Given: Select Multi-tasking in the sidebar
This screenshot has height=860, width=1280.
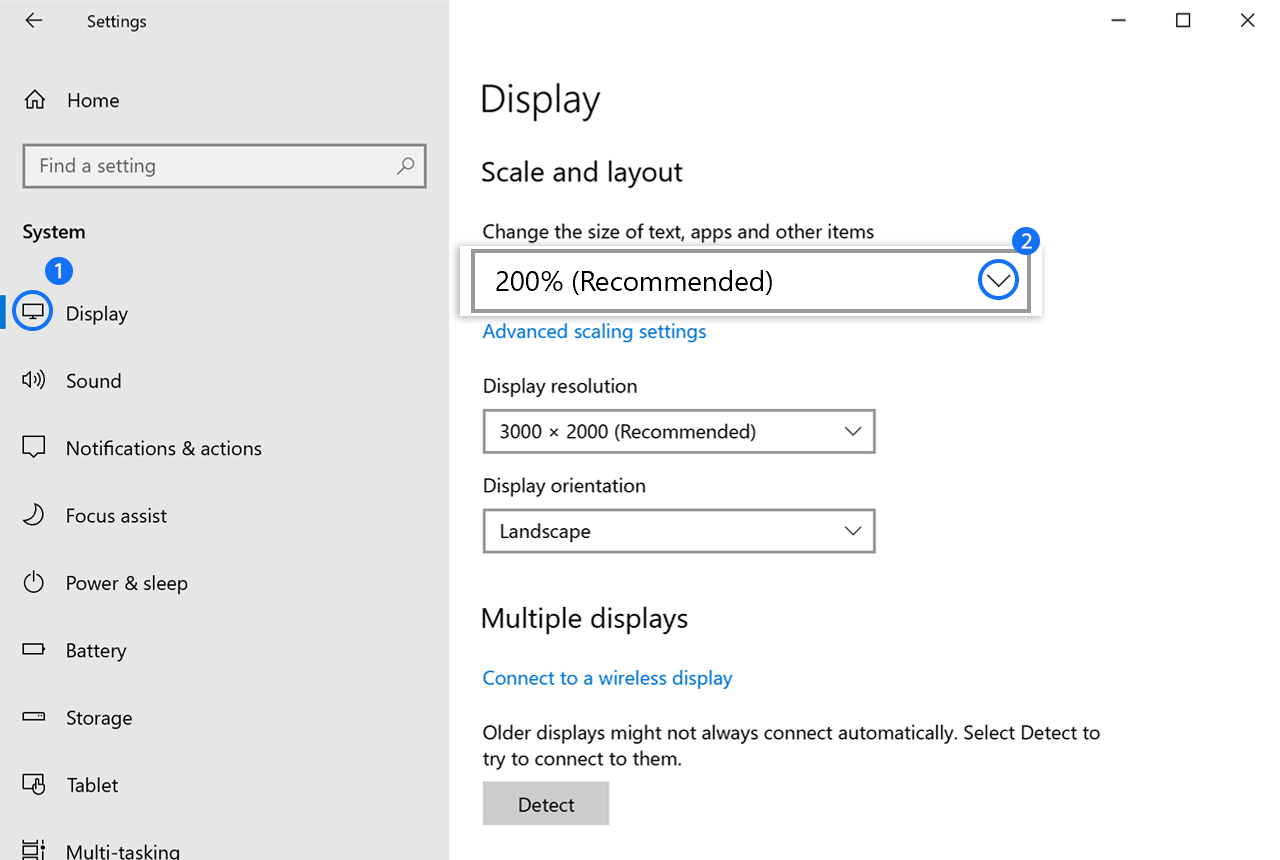Looking at the screenshot, I should tap(122, 851).
